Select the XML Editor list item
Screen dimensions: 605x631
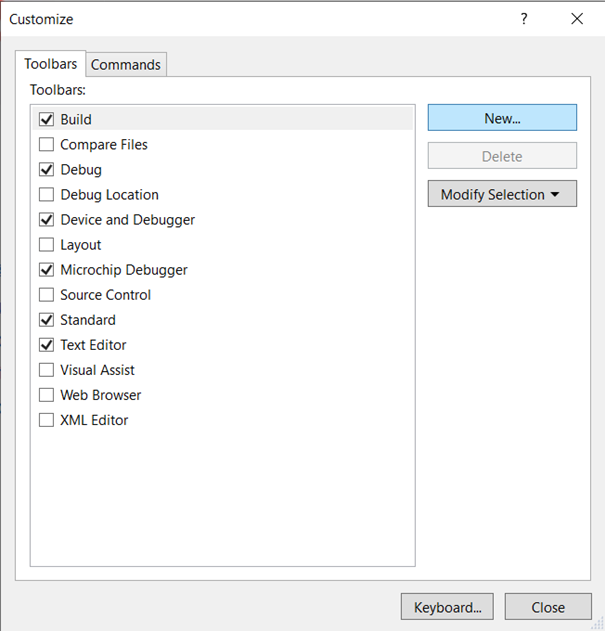pyautogui.click(x=94, y=420)
